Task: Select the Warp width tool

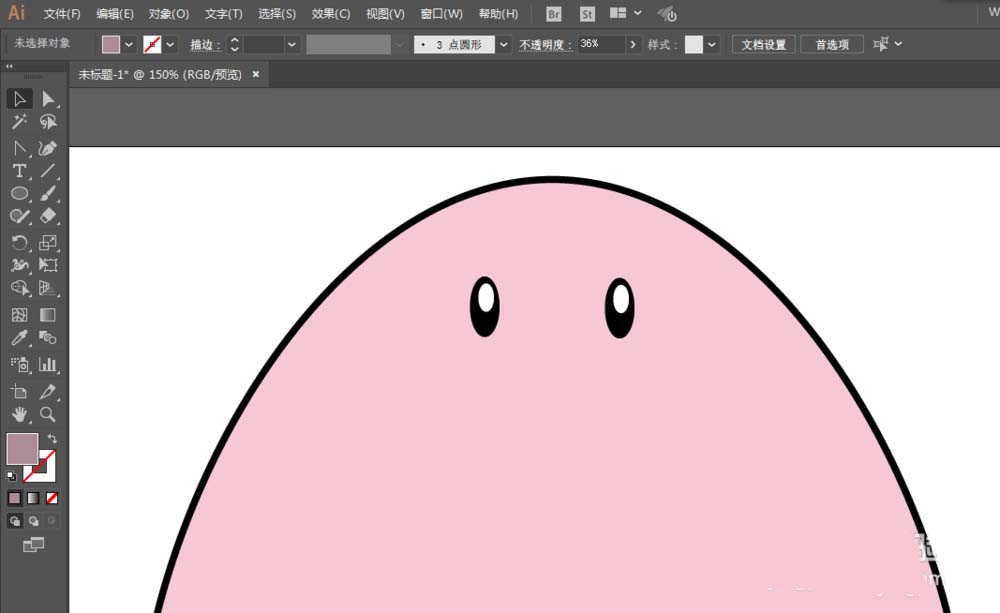Action: (x=19, y=265)
